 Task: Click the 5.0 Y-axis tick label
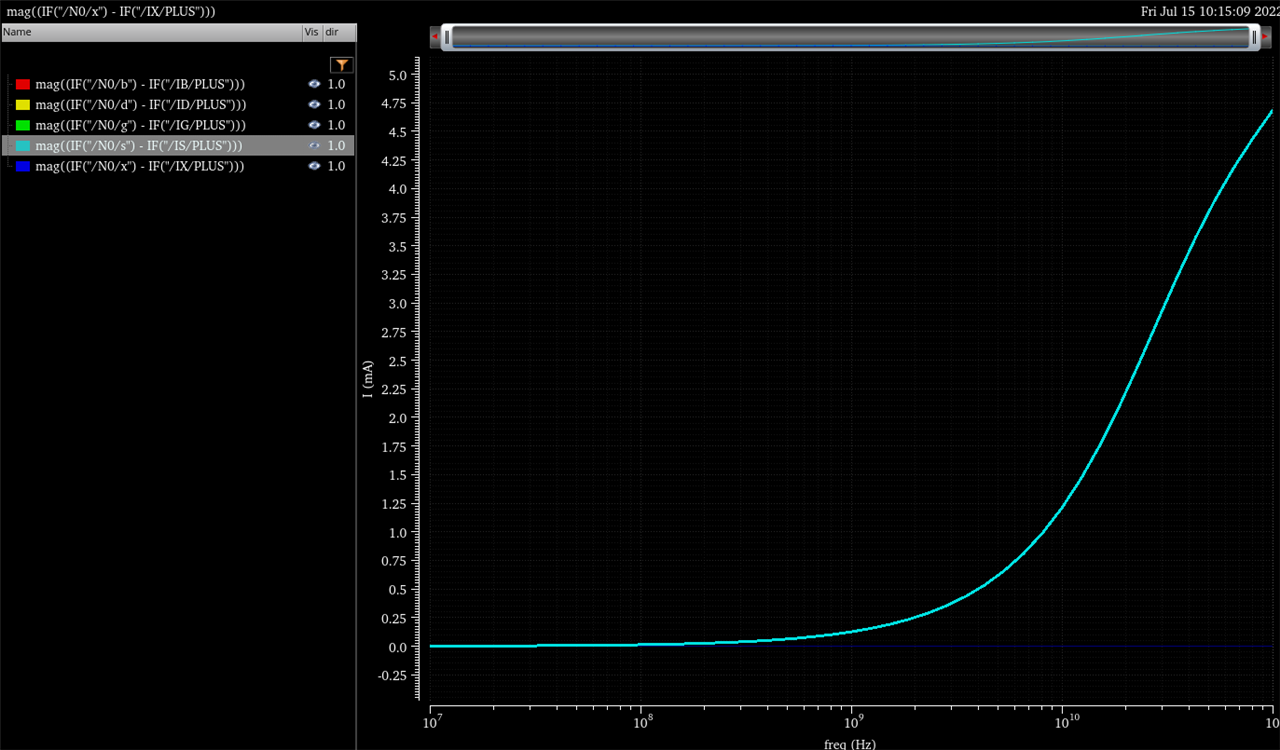[x=397, y=75]
